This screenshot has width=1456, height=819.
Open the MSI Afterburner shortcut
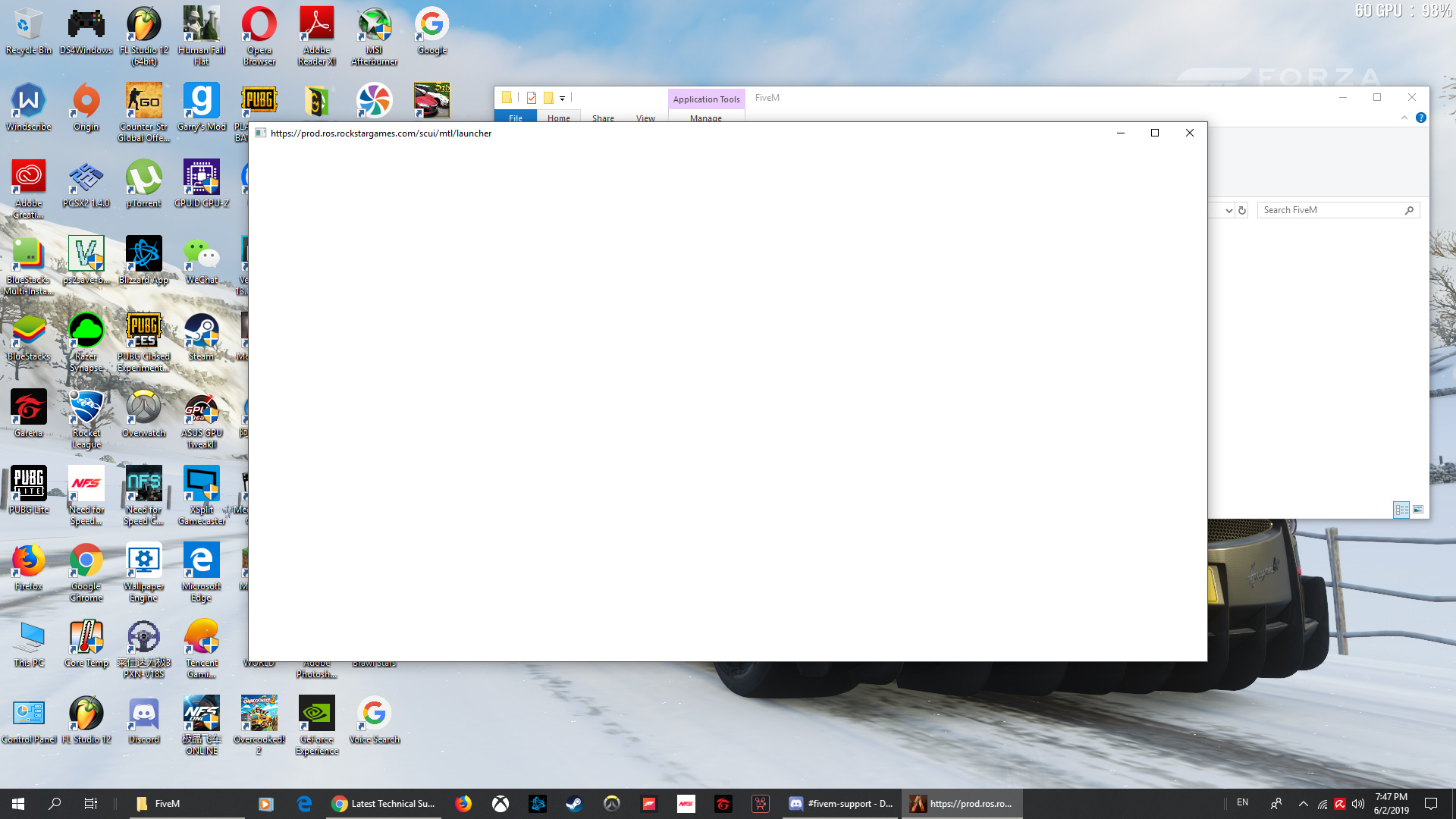click(374, 27)
